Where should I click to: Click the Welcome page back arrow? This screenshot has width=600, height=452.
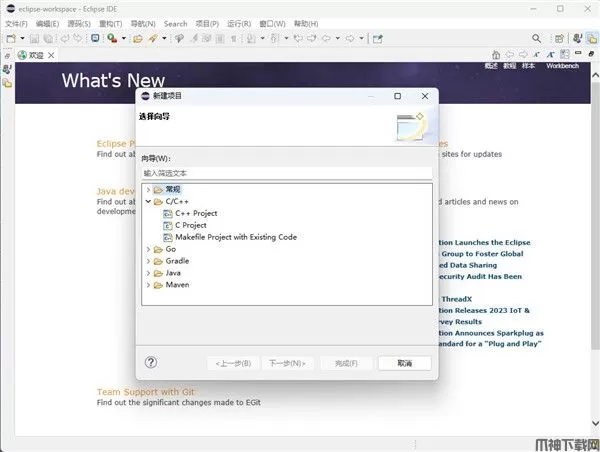tap(510, 54)
